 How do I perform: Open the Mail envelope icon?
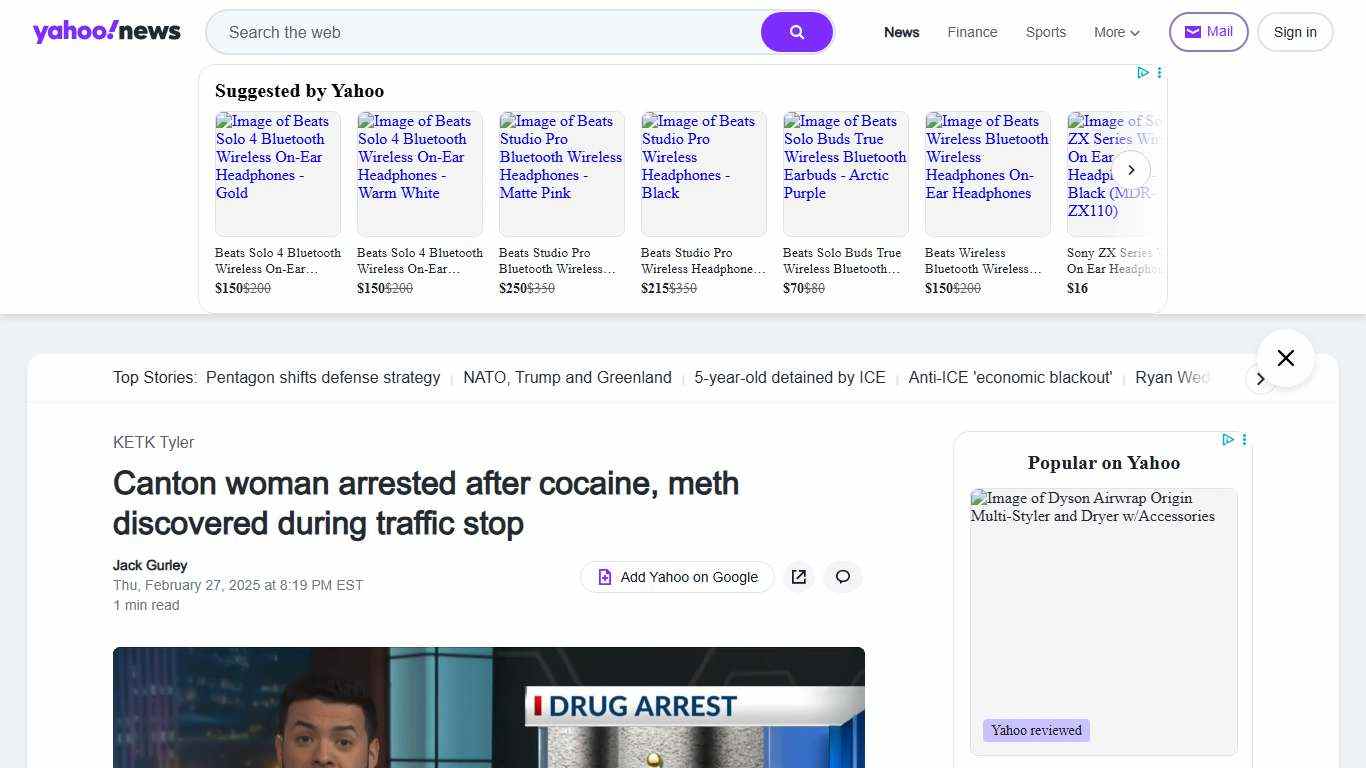coord(1192,31)
